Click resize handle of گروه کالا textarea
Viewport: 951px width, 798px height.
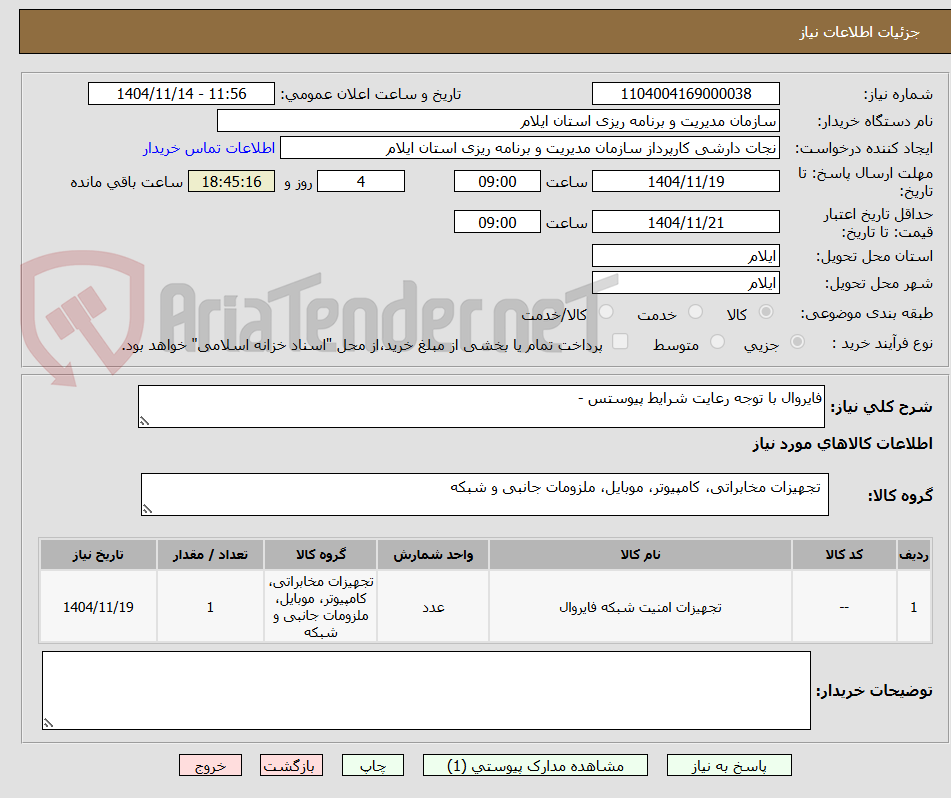coord(147,509)
